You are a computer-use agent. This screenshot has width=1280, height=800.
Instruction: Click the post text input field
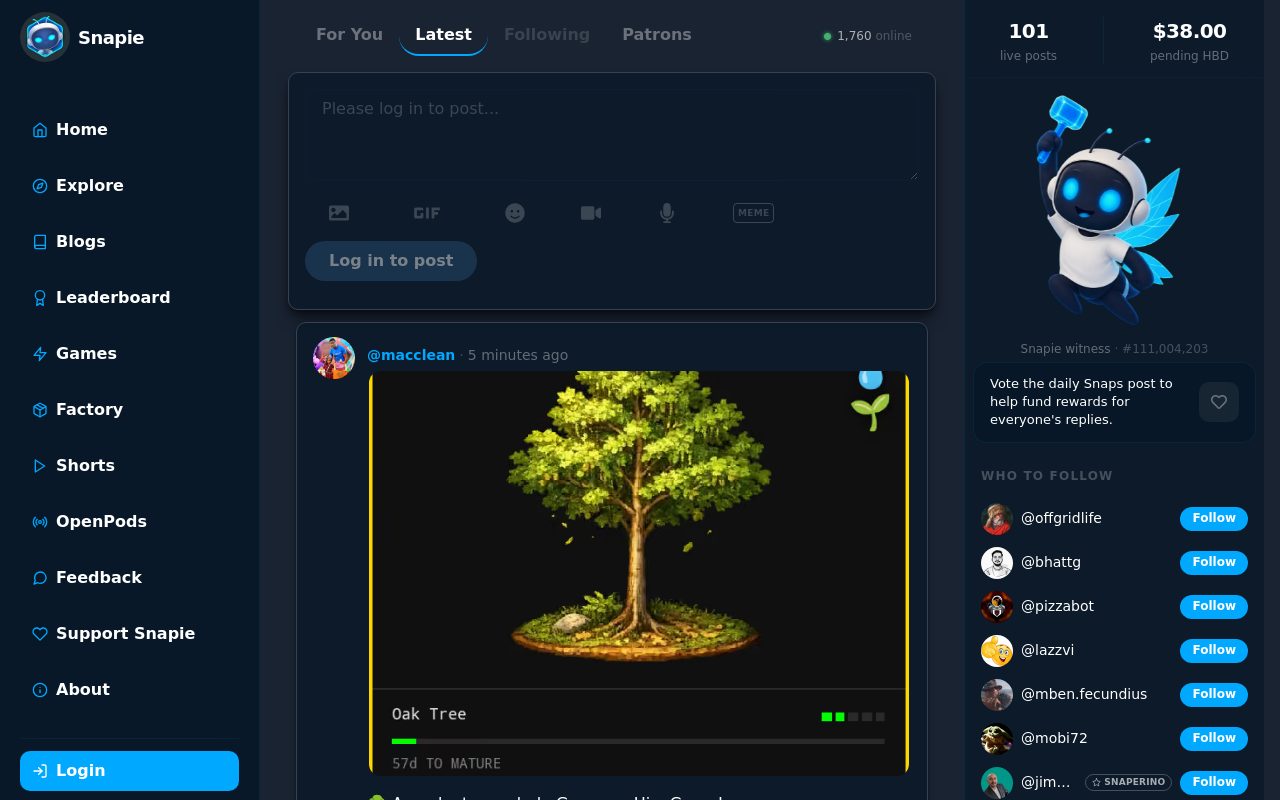612,135
